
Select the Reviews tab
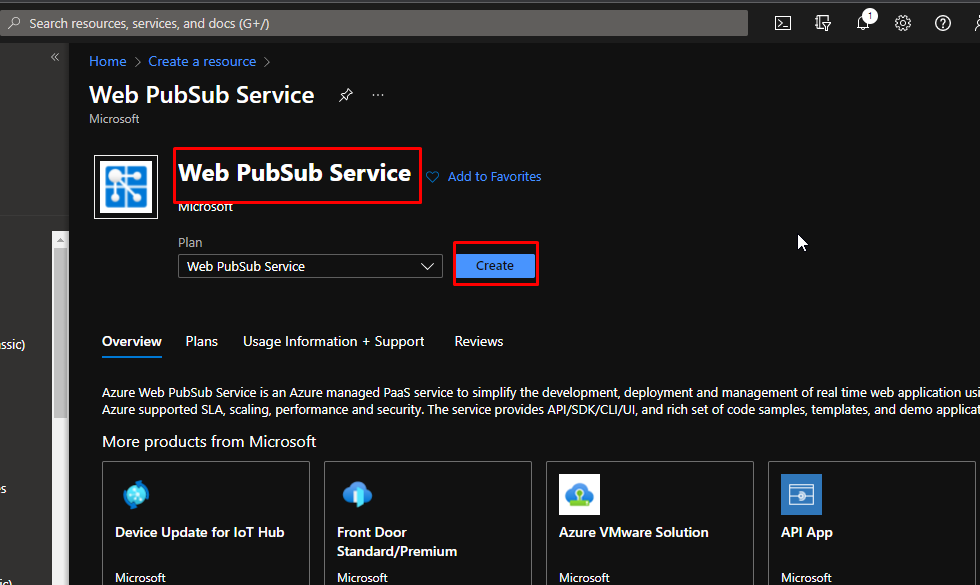[478, 342]
